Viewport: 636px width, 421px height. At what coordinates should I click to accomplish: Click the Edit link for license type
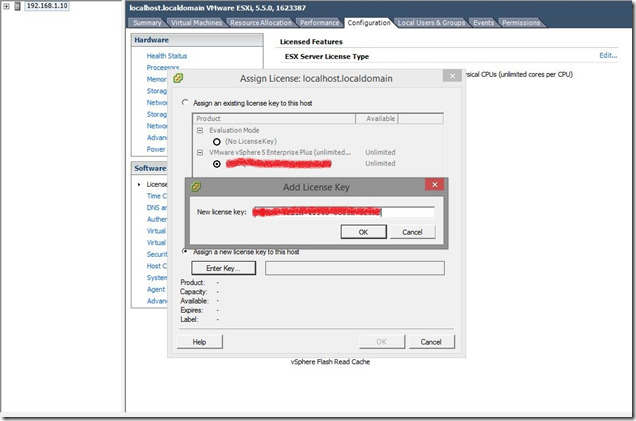(608, 56)
